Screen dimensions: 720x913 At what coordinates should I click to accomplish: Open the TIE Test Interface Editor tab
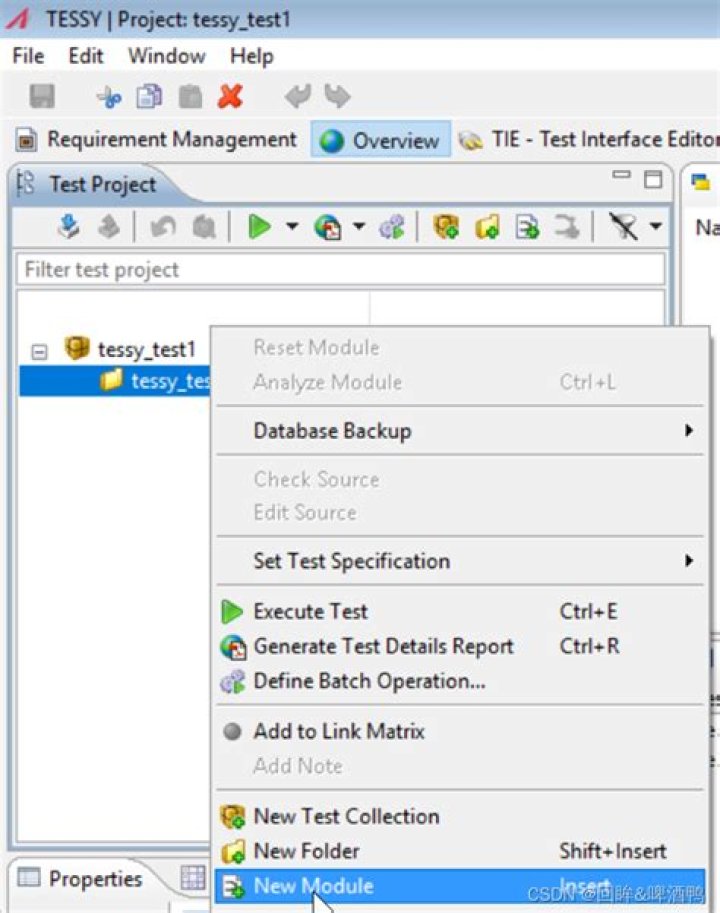pyautogui.click(x=588, y=140)
